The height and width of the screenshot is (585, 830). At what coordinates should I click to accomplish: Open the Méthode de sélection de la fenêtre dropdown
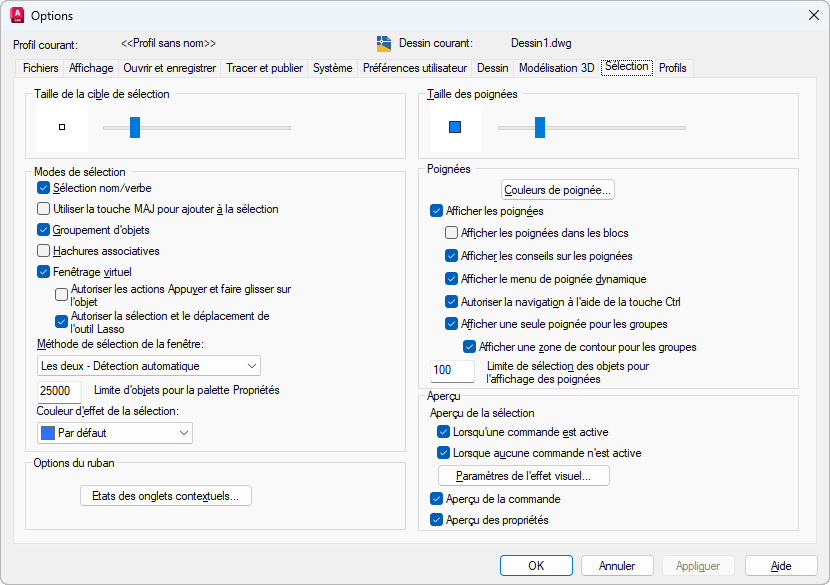pyautogui.click(x=149, y=366)
